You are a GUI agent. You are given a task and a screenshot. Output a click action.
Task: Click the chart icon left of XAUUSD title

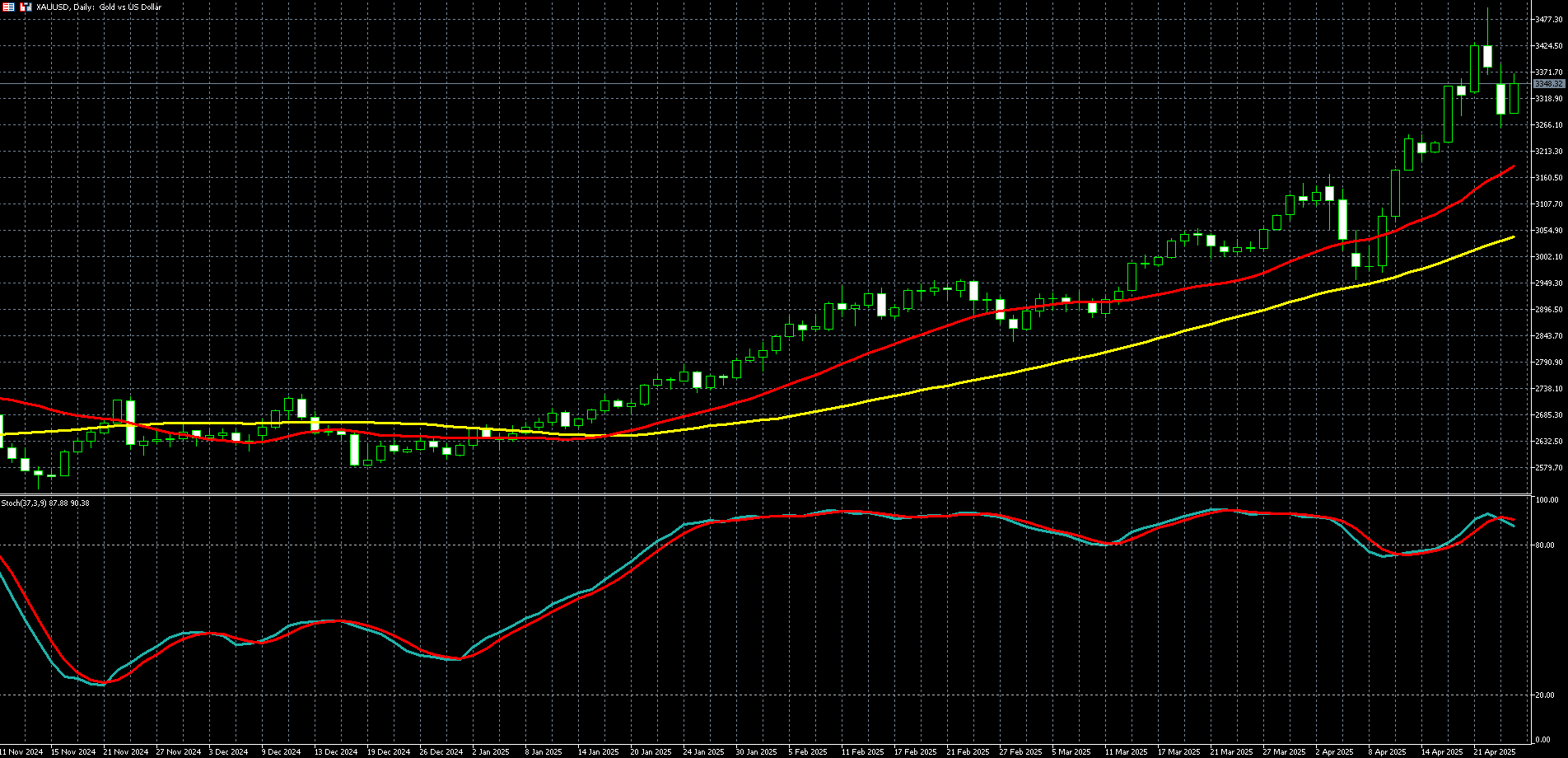(x=26, y=7)
